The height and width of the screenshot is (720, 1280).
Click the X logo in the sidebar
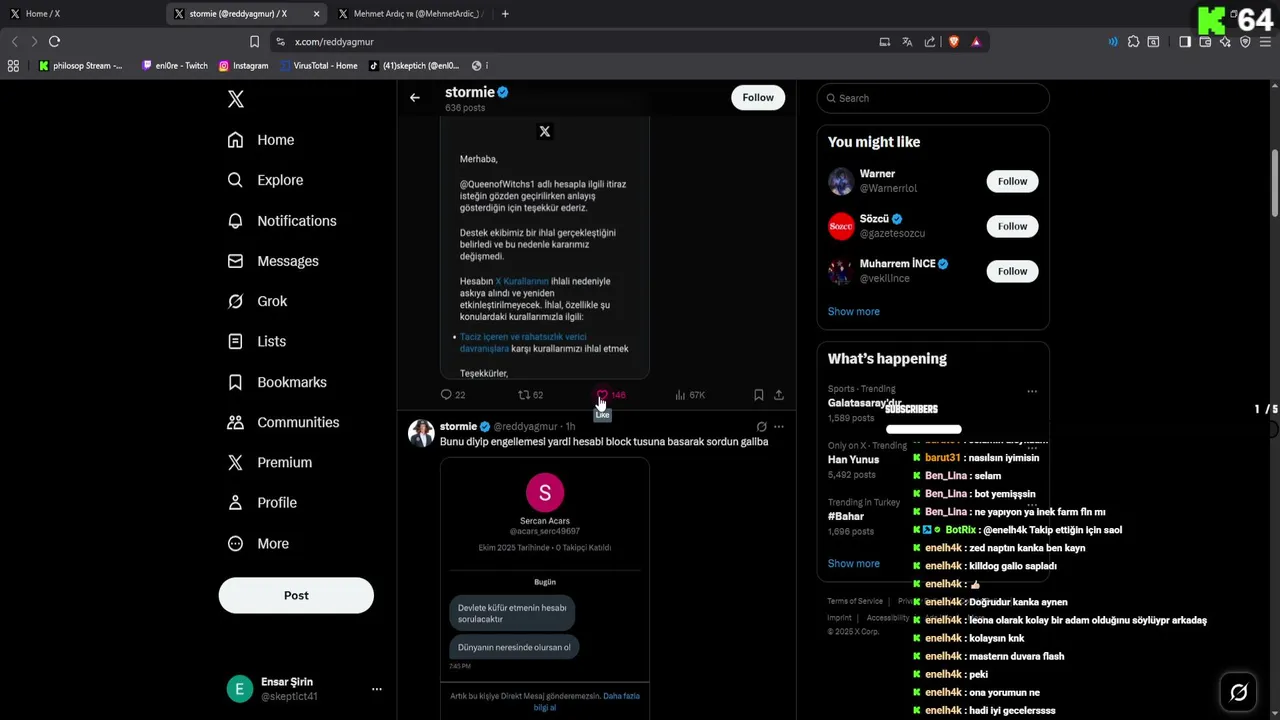coord(236,99)
